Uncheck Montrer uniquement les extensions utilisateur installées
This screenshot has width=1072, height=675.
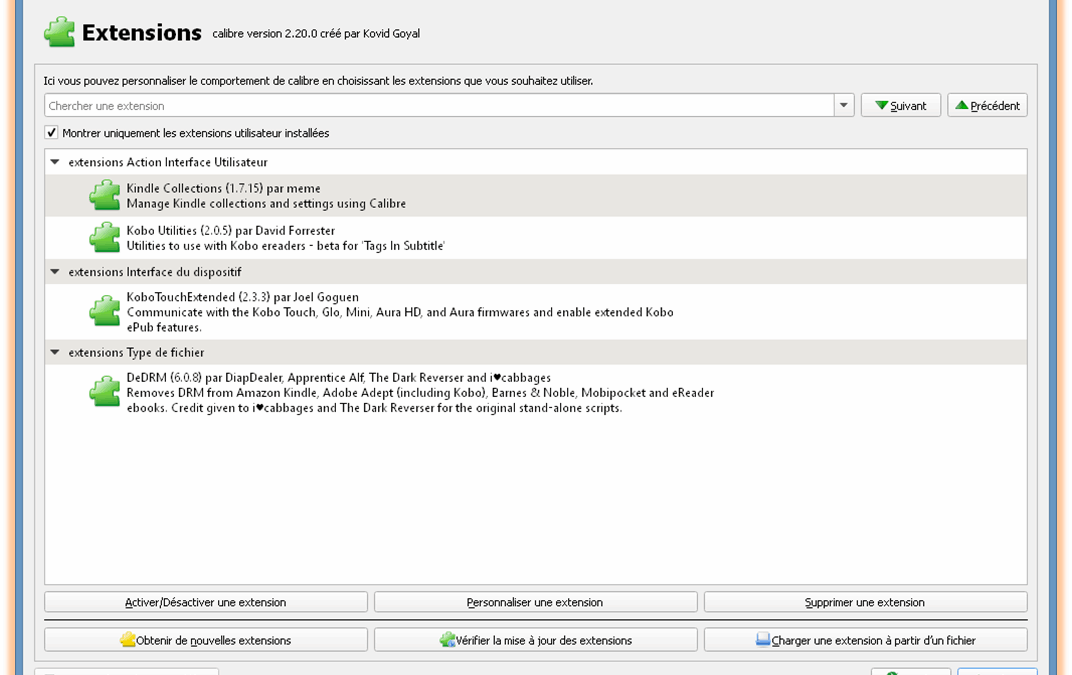point(51,133)
